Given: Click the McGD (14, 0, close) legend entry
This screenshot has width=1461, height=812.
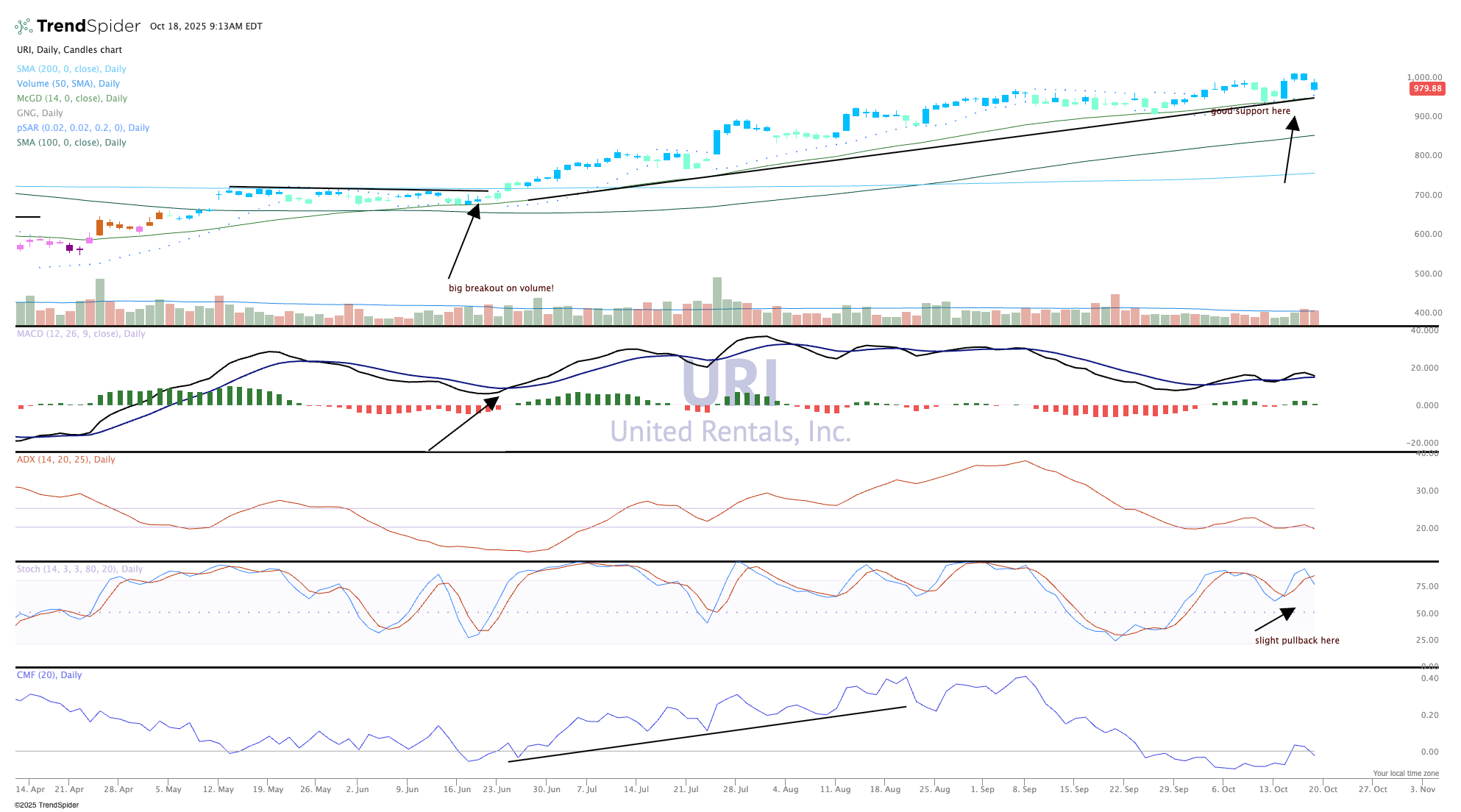Looking at the screenshot, I should tap(71, 99).
